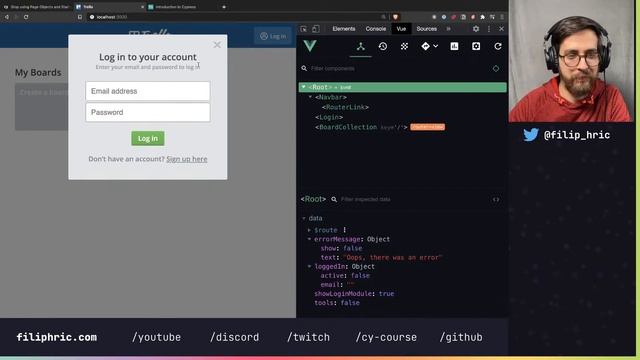
Task: Collapse the Navbar component node
Action: point(310,97)
